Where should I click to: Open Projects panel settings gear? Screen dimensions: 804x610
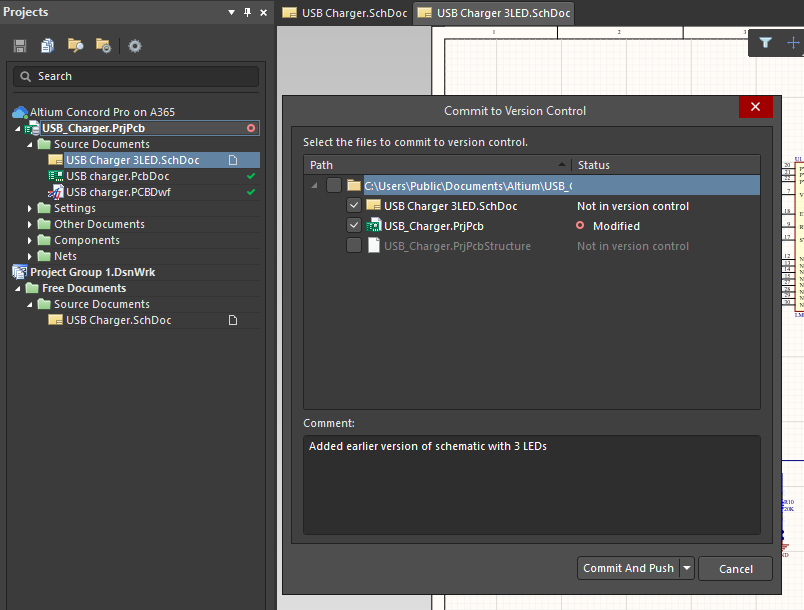pos(135,46)
